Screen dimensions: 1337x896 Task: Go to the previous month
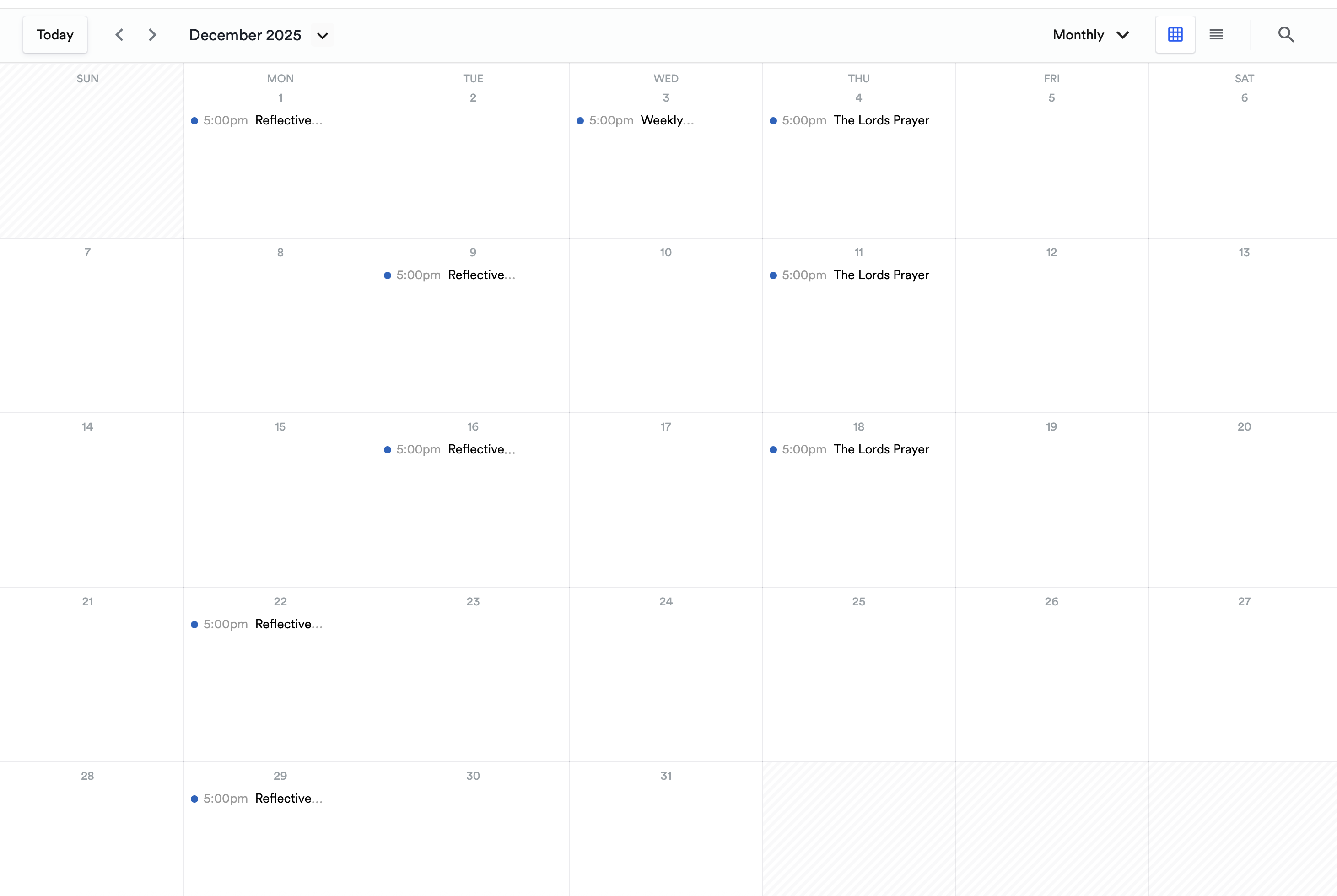coord(119,35)
